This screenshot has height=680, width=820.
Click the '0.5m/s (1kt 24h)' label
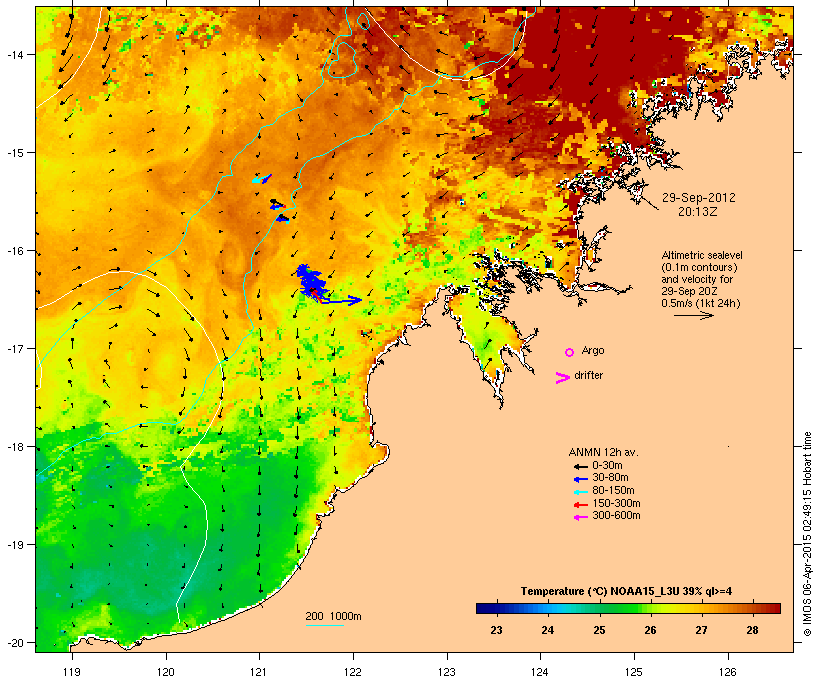click(701, 303)
